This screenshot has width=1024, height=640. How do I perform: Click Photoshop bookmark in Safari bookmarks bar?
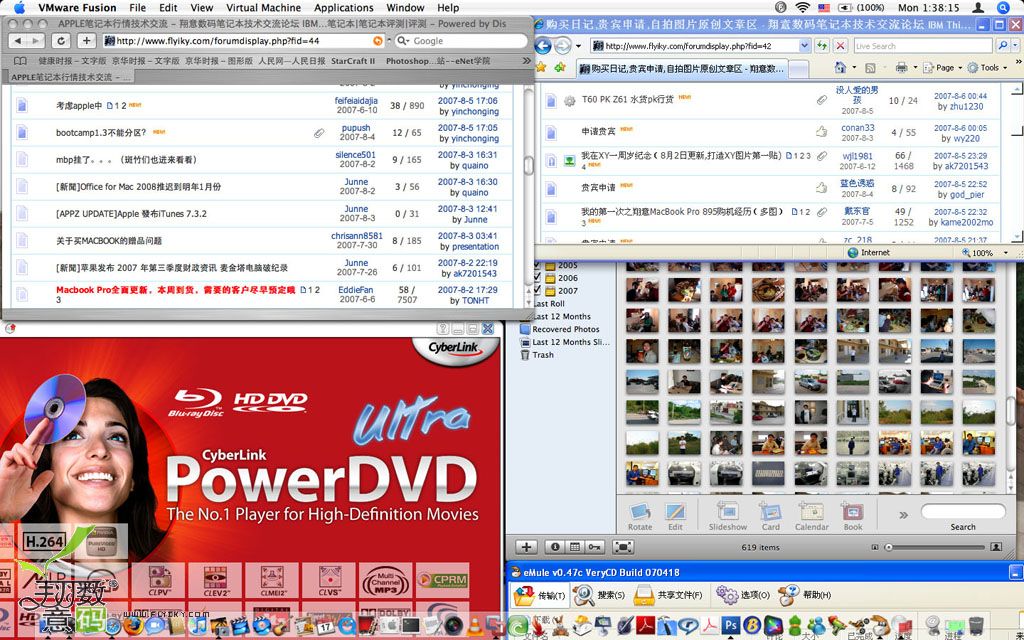[x=438, y=61]
